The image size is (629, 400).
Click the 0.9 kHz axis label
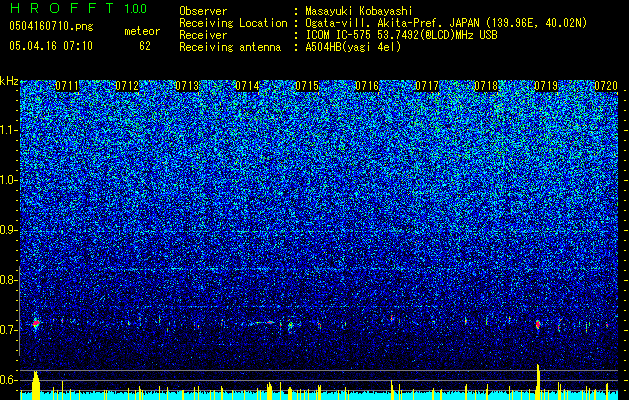9,230
